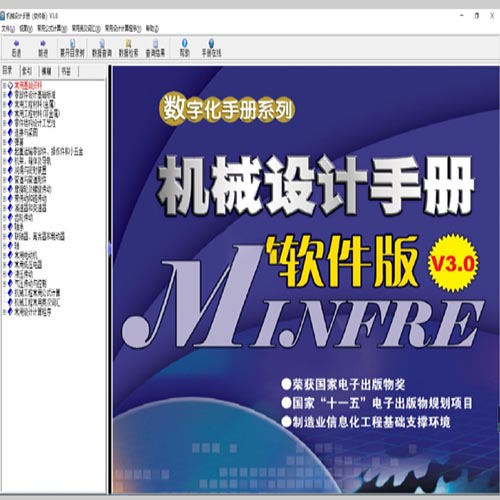Select the red 常用基础资料 tree entry
Image resolution: width=500 pixels, height=500 pixels.
(28, 85)
